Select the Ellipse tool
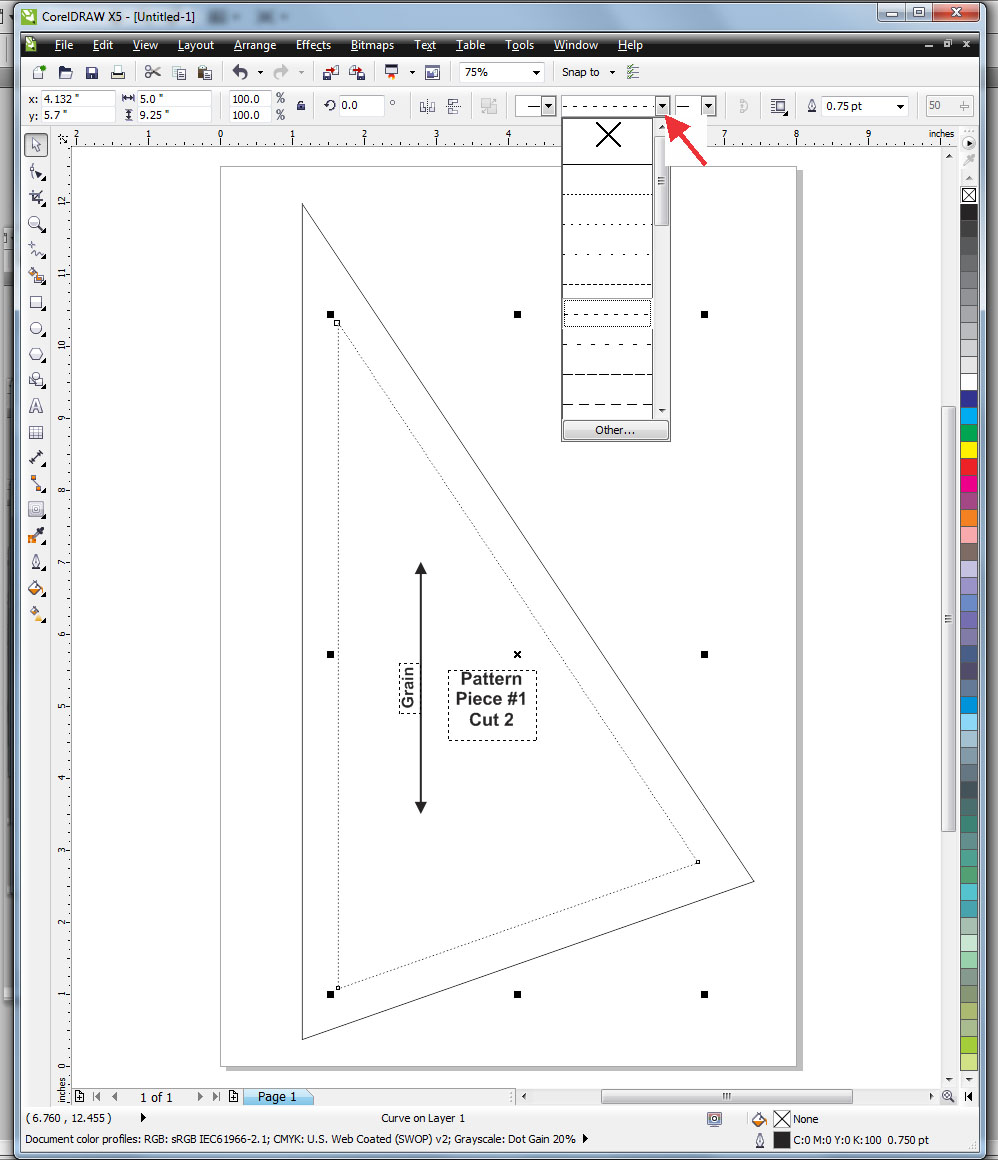This screenshot has width=998, height=1160. [36, 329]
